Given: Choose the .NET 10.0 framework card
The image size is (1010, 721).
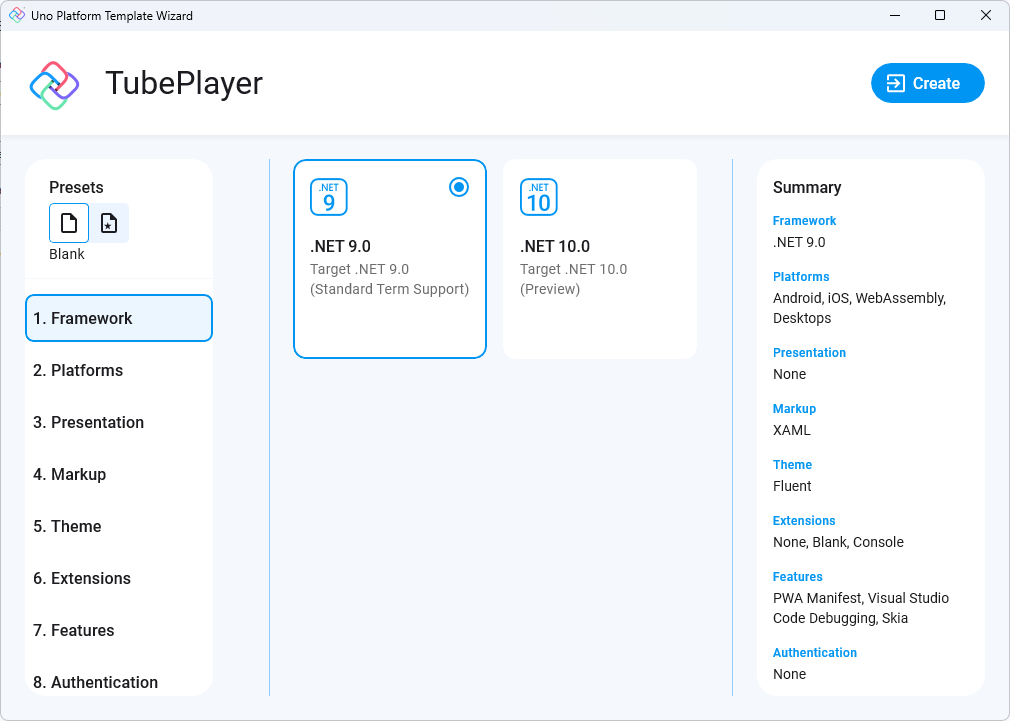Looking at the screenshot, I should (x=600, y=258).
